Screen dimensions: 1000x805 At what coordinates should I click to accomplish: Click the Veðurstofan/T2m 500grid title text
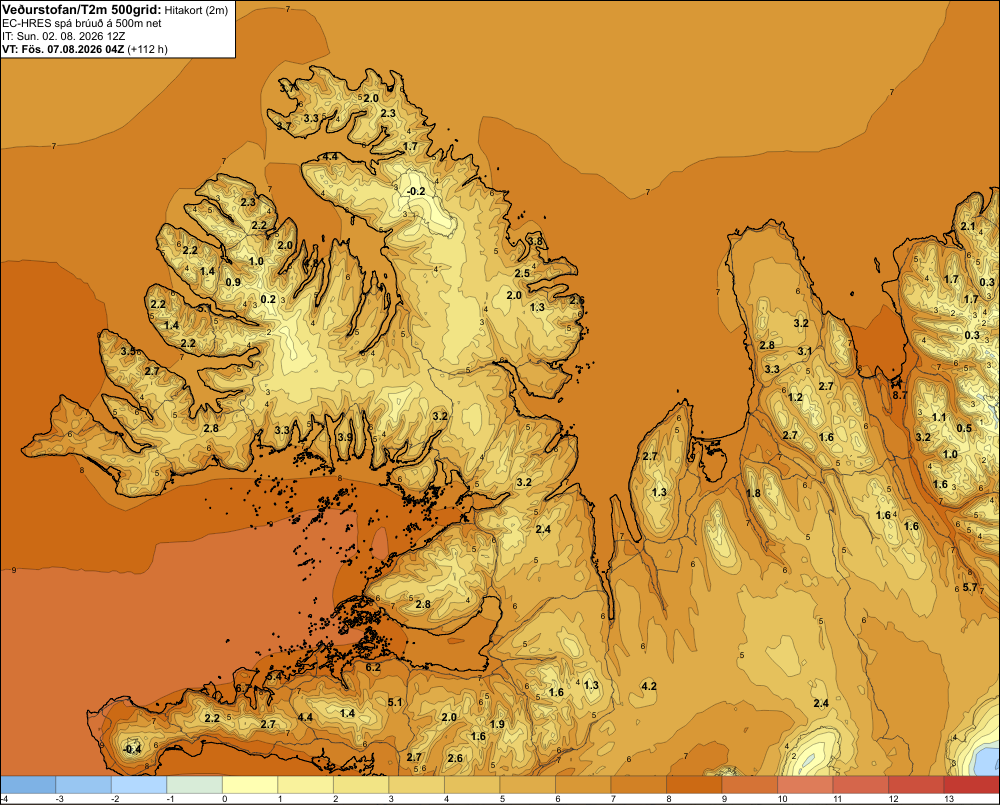(x=82, y=10)
